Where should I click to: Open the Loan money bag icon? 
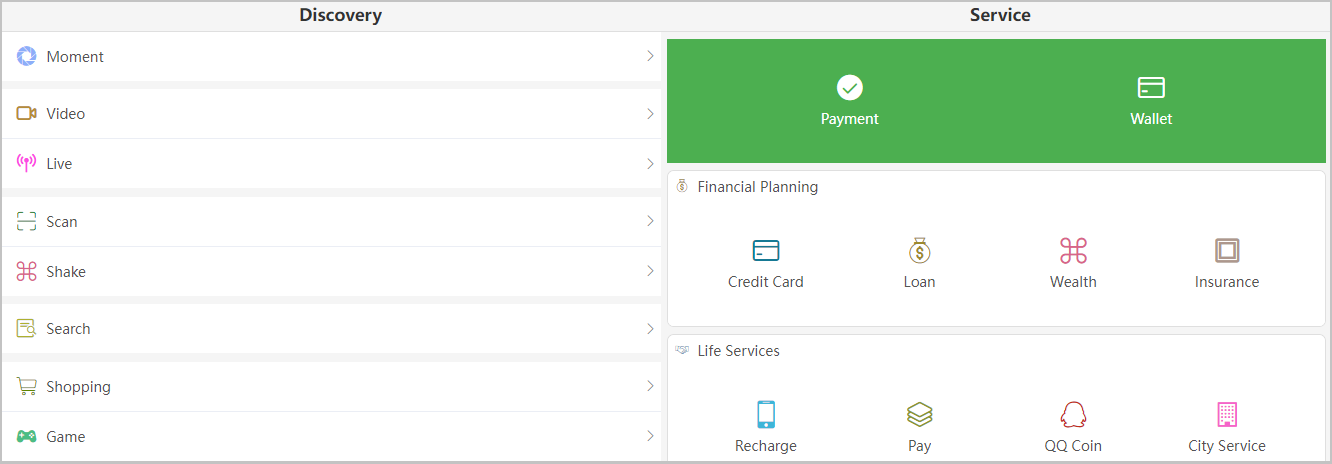(x=920, y=250)
